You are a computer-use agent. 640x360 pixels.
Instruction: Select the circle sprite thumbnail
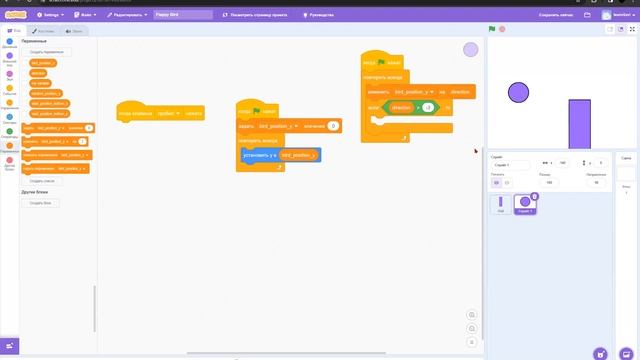[x=525, y=204]
